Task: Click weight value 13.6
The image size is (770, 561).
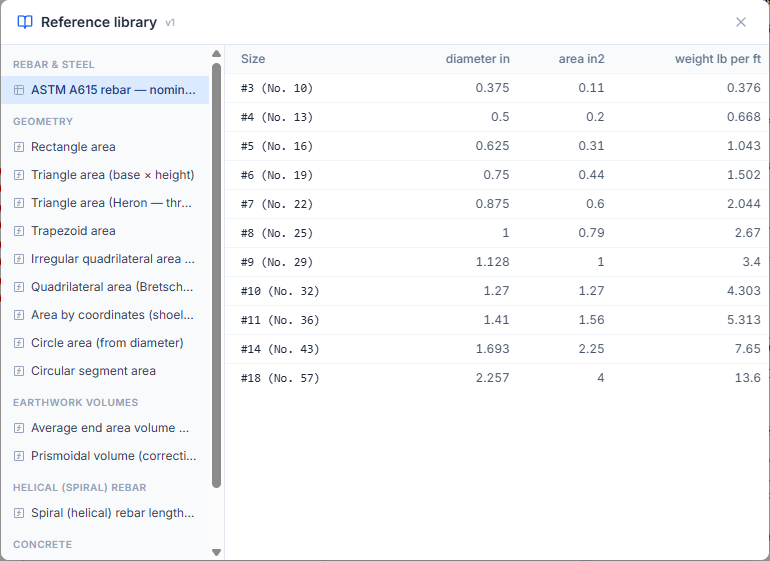Action: point(747,378)
